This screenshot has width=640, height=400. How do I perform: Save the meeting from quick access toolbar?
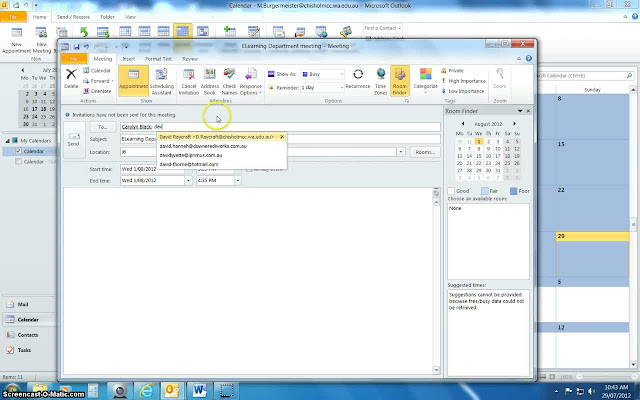(x=76, y=47)
